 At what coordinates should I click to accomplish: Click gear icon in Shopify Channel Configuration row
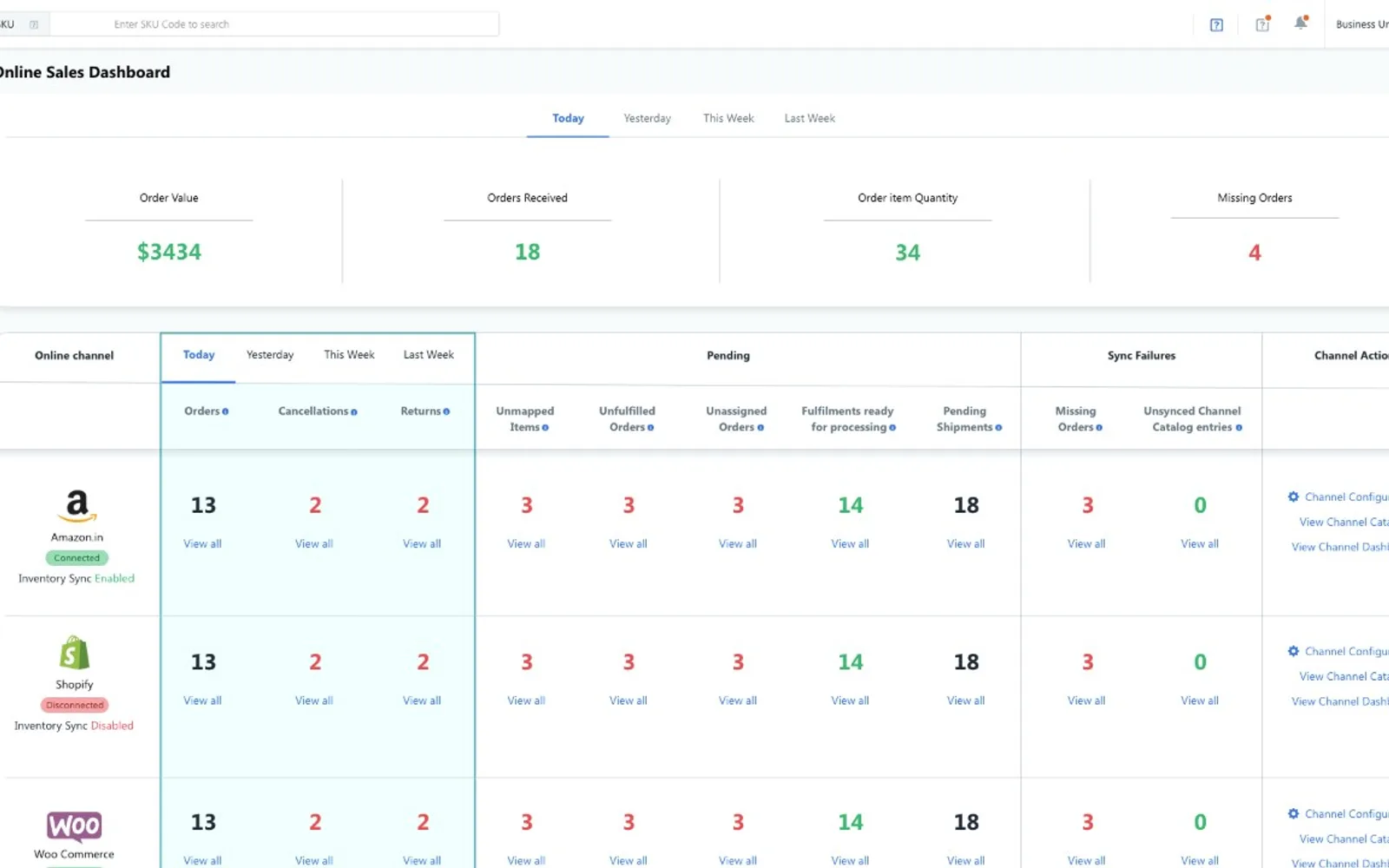[1294, 651]
